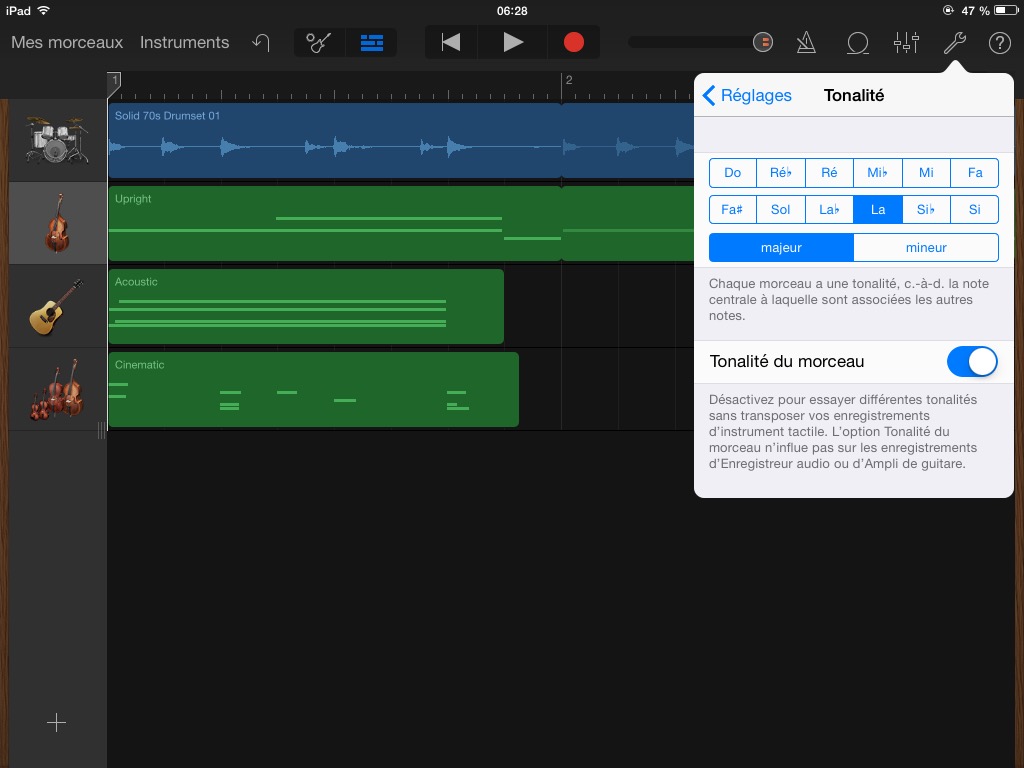This screenshot has width=1024, height=768.
Task: Tap the wrench settings icon
Action: 955,43
